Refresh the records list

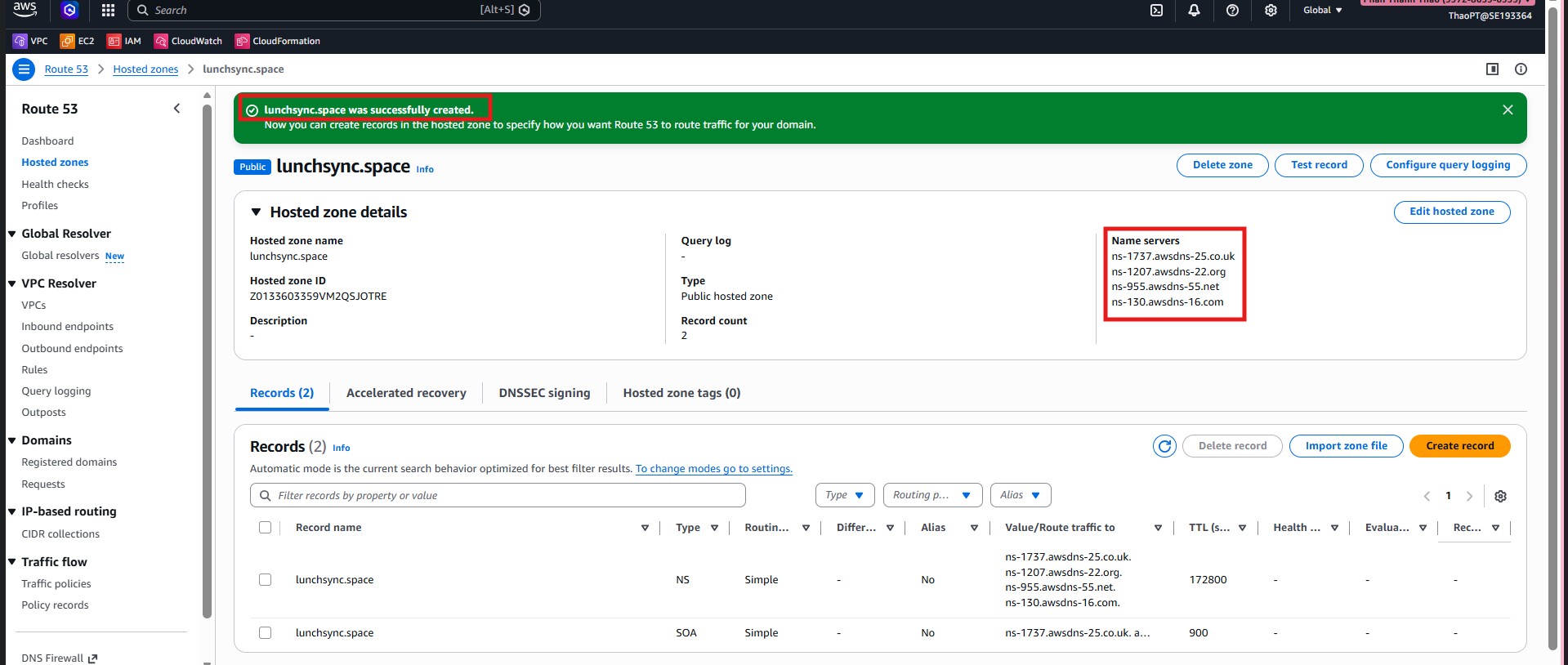click(1164, 446)
